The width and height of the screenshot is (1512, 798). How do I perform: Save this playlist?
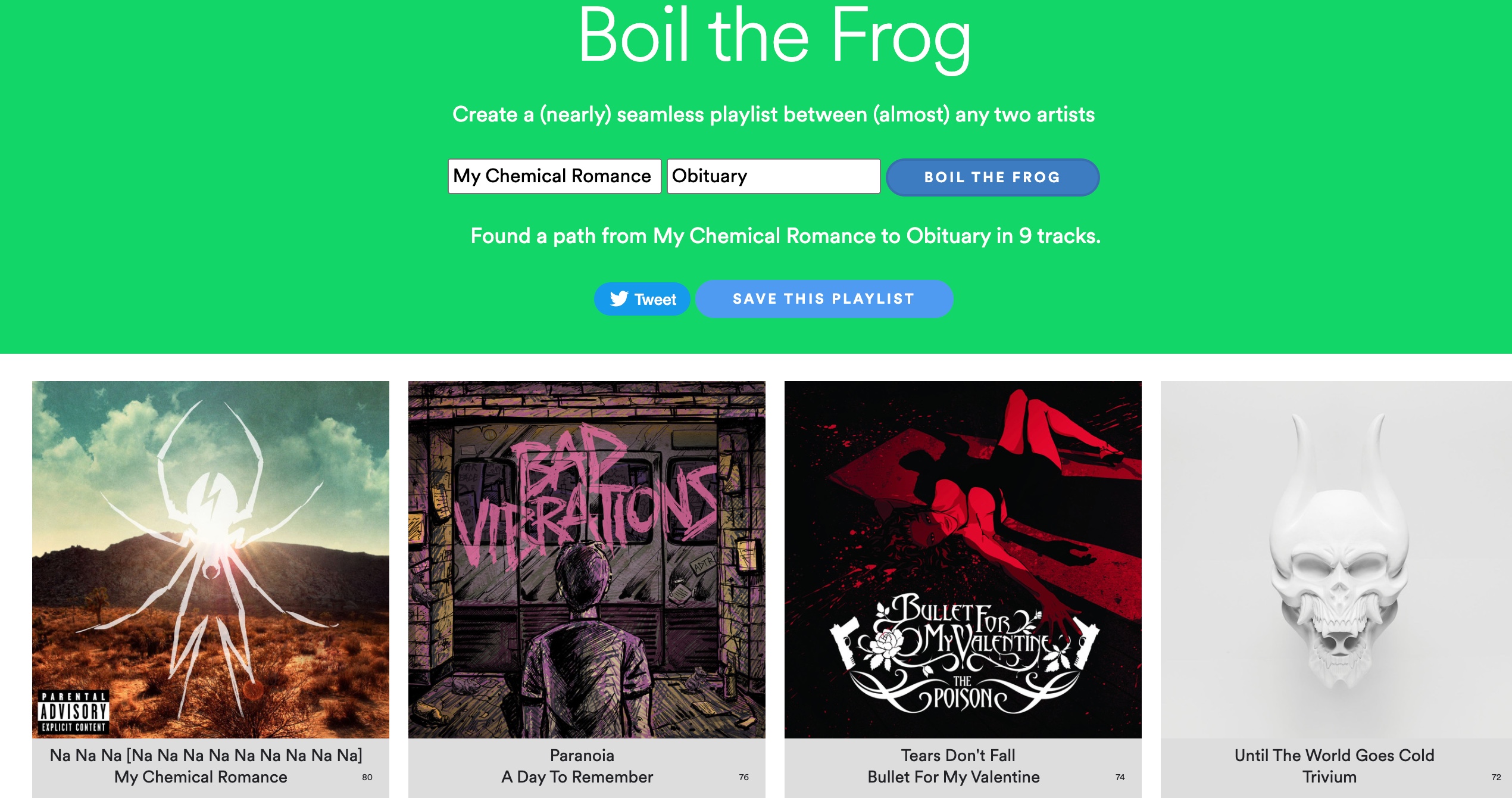click(824, 299)
